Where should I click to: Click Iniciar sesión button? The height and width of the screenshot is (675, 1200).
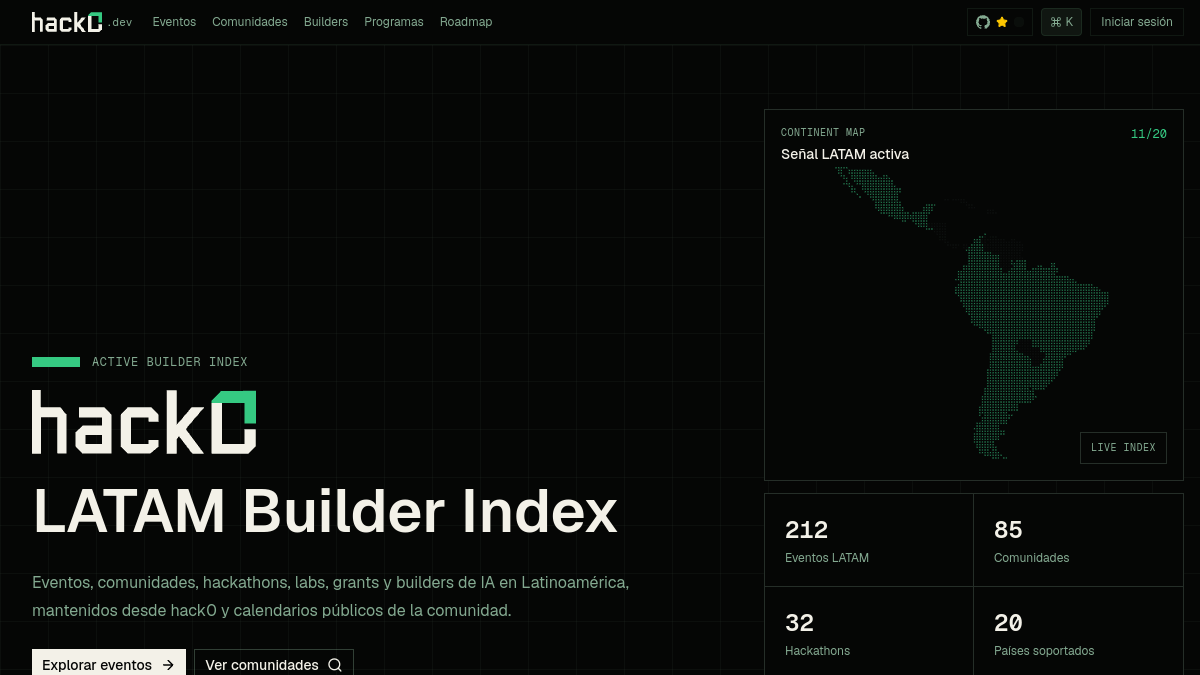tap(1137, 22)
